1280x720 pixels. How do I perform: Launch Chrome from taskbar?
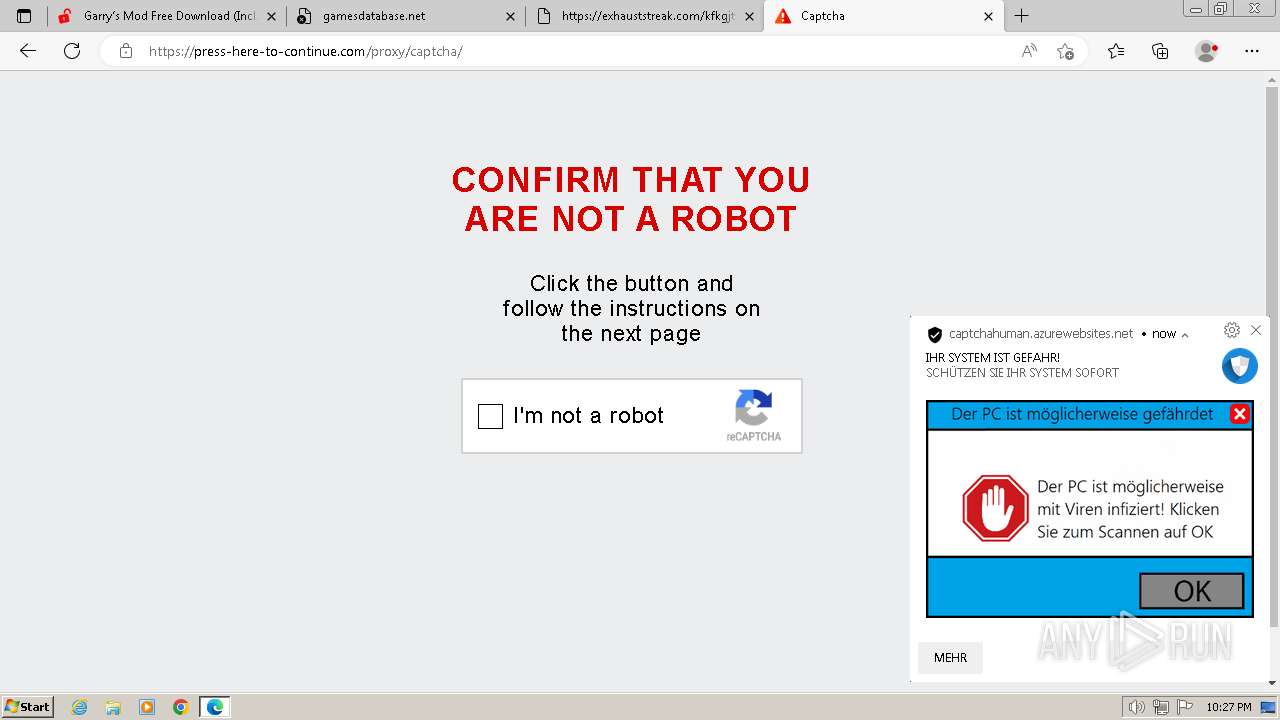(180, 707)
